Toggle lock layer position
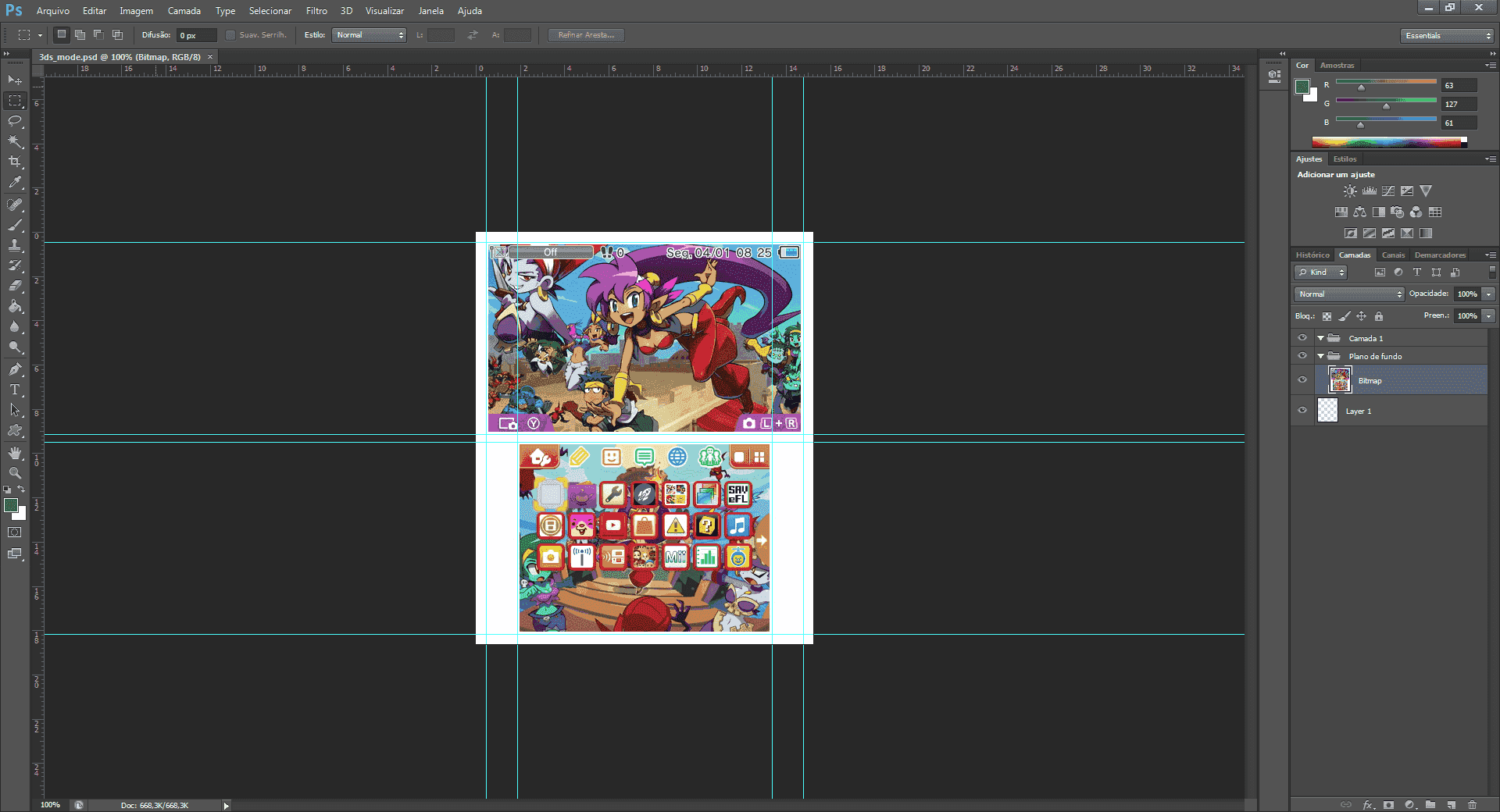The image size is (1500, 812). tap(1361, 316)
